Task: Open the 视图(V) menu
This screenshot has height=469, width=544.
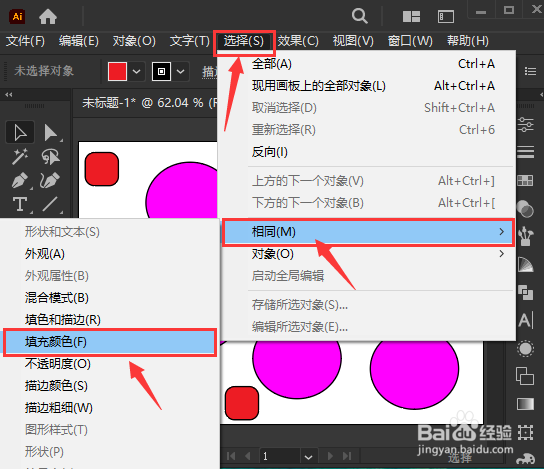Action: [x=353, y=41]
